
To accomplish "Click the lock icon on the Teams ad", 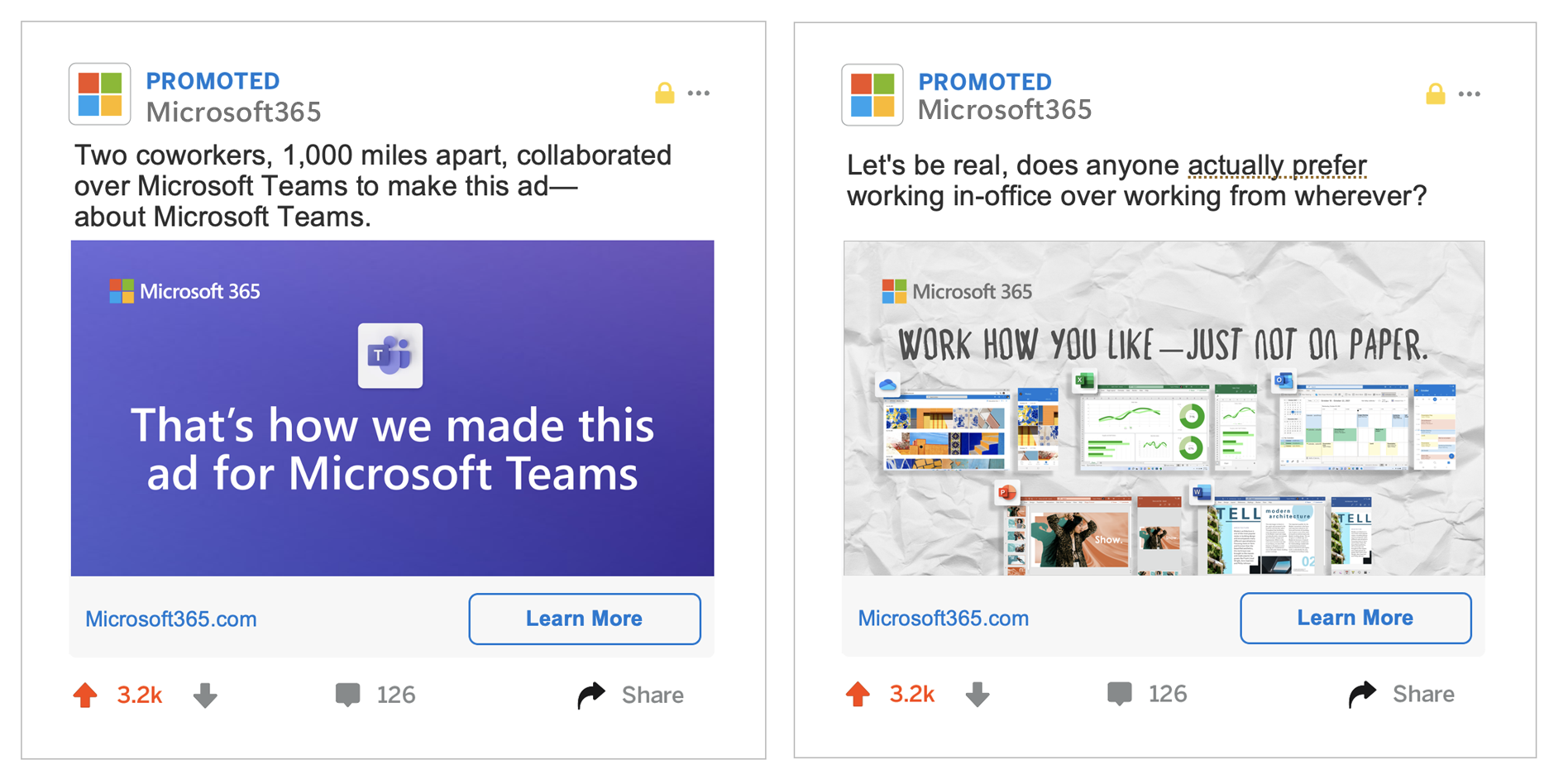I will [664, 93].
